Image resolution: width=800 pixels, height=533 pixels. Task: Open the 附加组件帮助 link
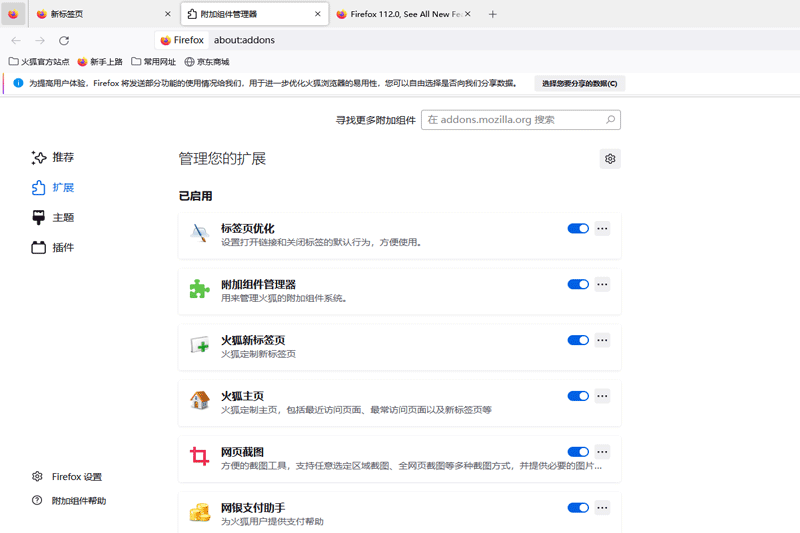pyautogui.click(x=78, y=501)
